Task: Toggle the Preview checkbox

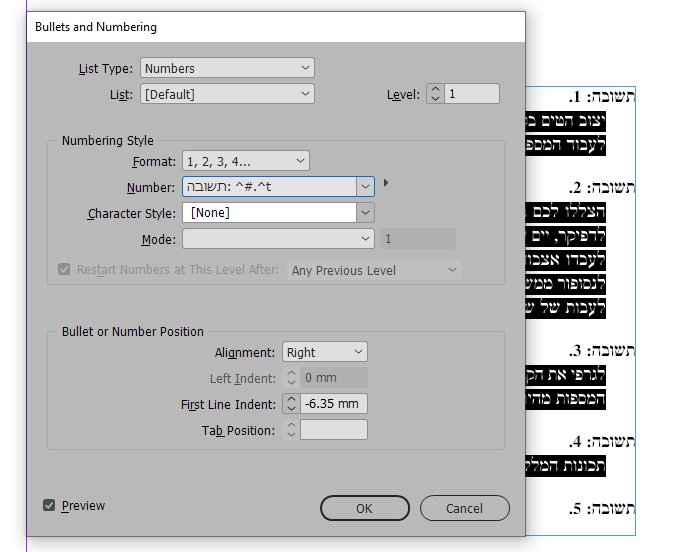Action: click(x=49, y=506)
